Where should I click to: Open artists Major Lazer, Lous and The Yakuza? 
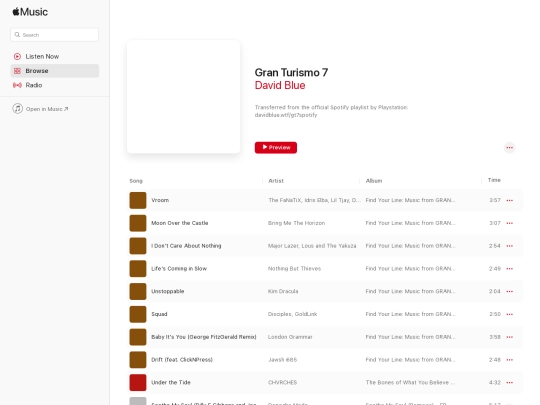(312, 246)
